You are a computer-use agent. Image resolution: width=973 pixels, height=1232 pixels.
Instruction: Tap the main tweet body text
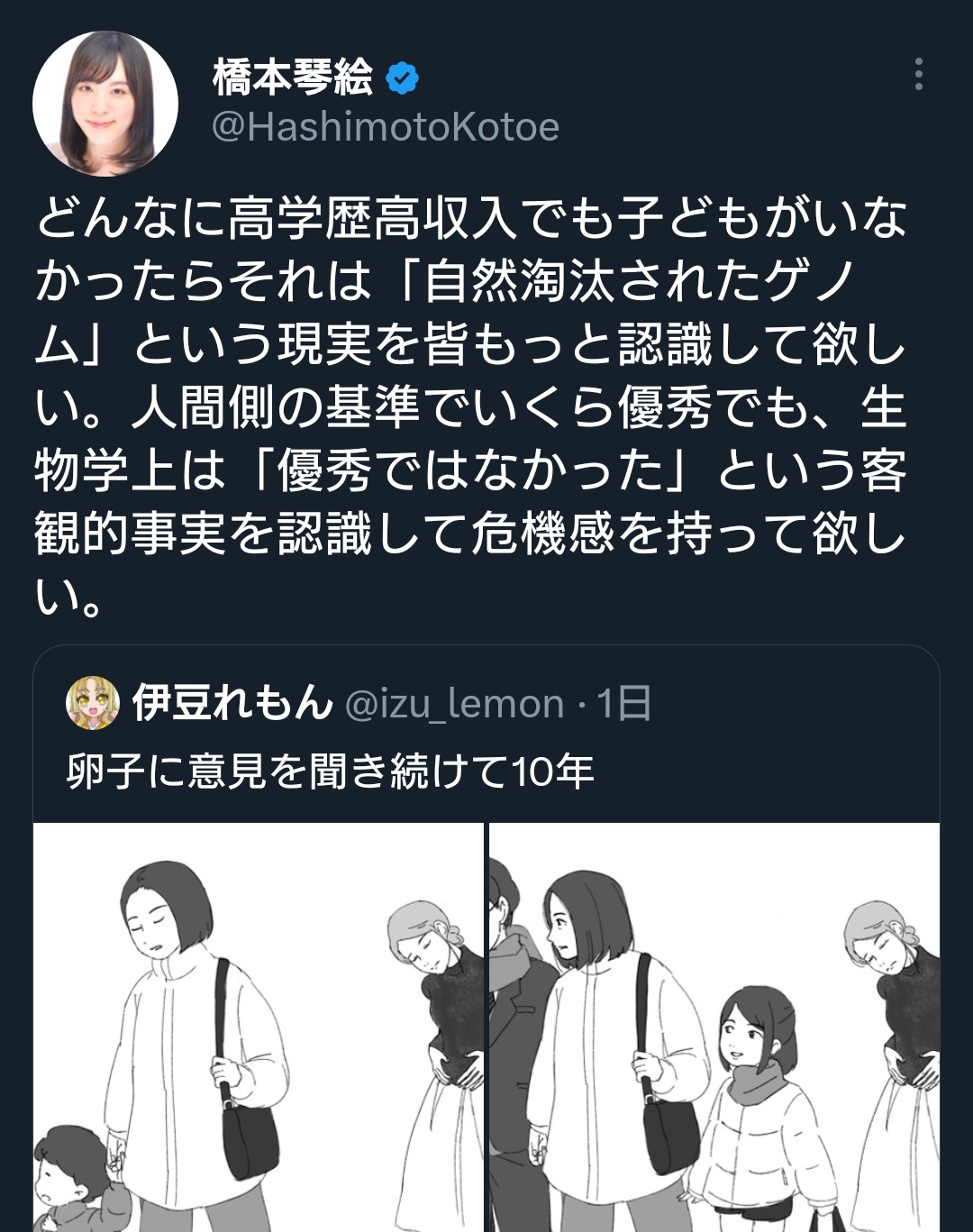pos(470,407)
